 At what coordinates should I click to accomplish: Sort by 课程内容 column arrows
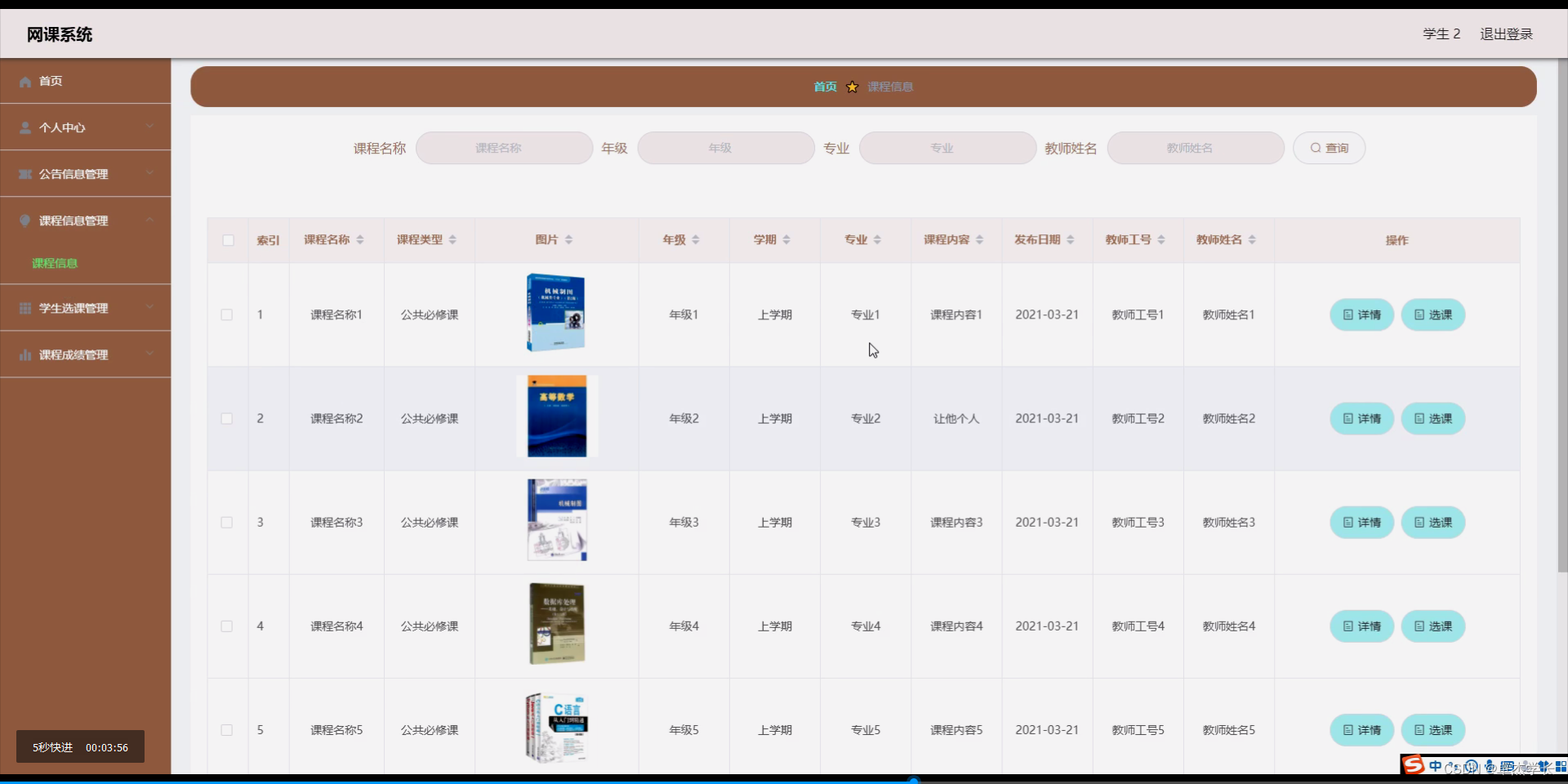point(980,240)
